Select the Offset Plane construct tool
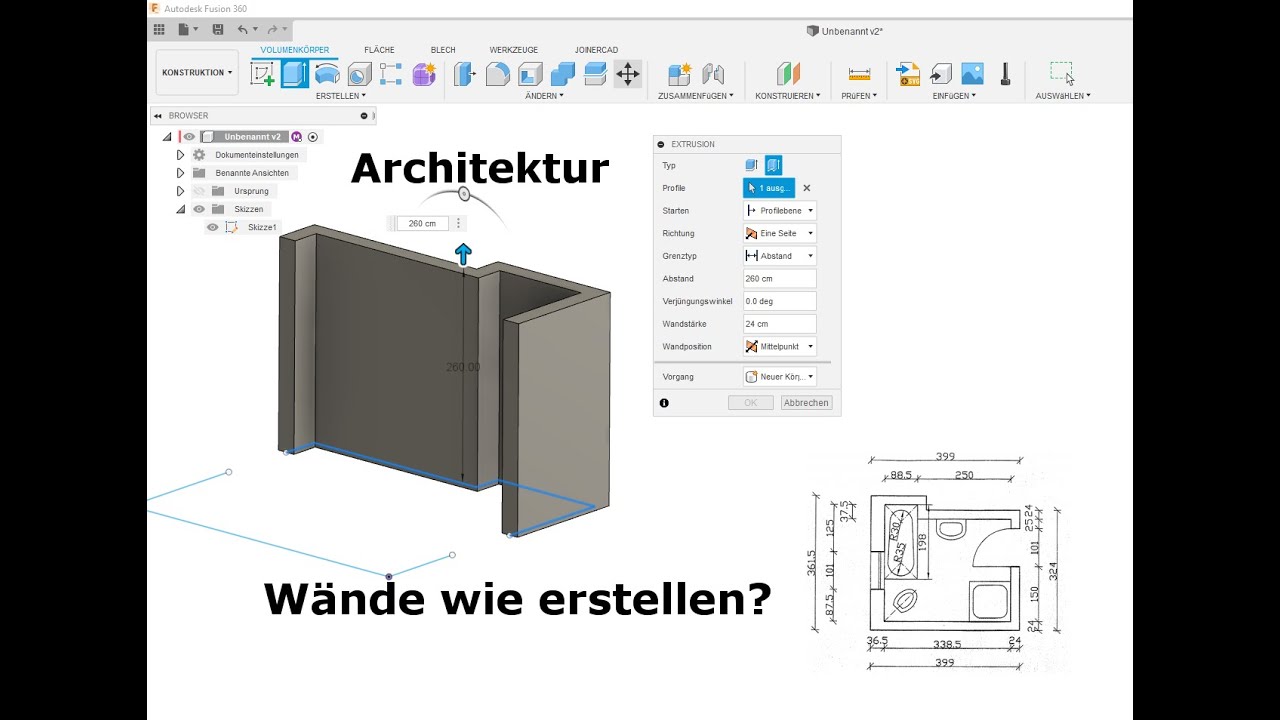Viewport: 1280px width, 720px height. [788, 74]
